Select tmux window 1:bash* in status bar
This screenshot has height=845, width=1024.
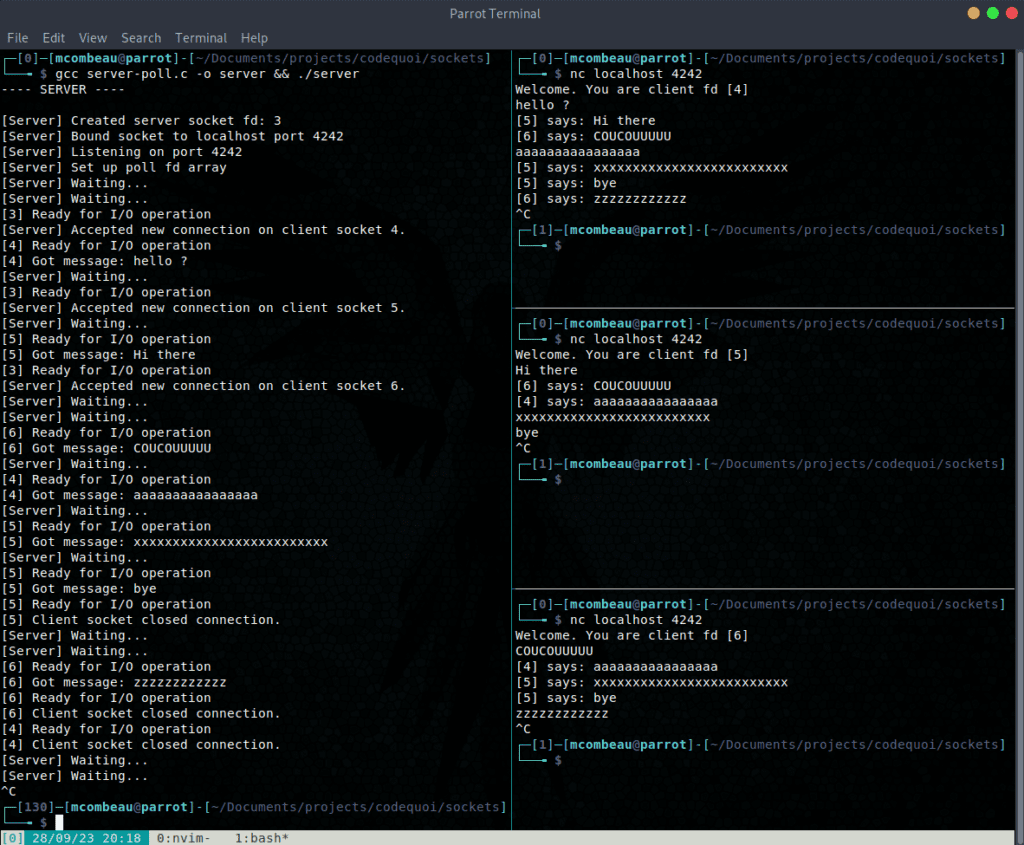click(262, 838)
